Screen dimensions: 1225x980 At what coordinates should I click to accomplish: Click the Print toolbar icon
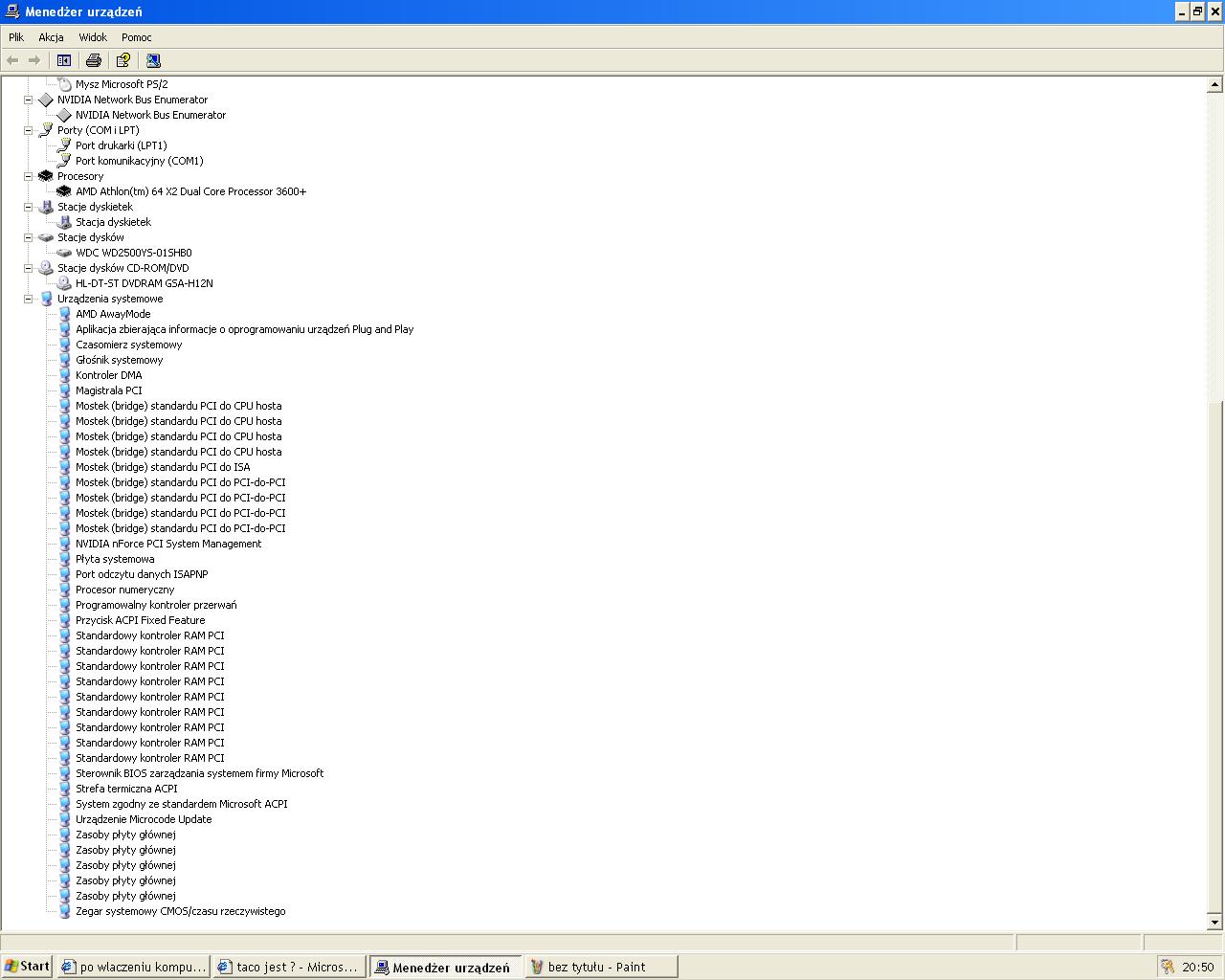[x=93, y=60]
